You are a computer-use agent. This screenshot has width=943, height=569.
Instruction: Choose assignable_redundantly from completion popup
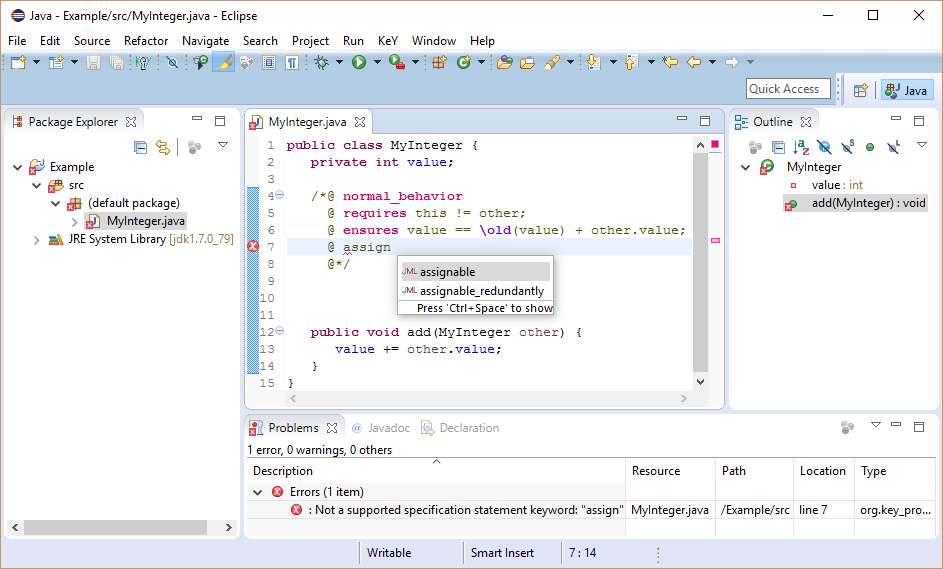point(475,291)
